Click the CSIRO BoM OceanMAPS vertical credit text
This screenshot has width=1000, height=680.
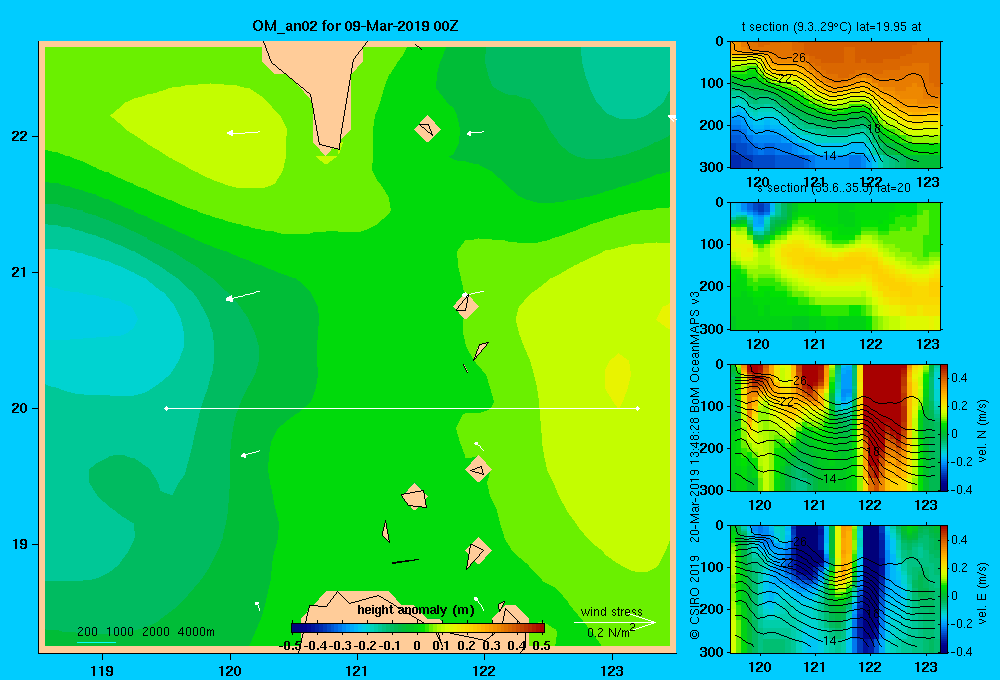click(x=695, y=464)
